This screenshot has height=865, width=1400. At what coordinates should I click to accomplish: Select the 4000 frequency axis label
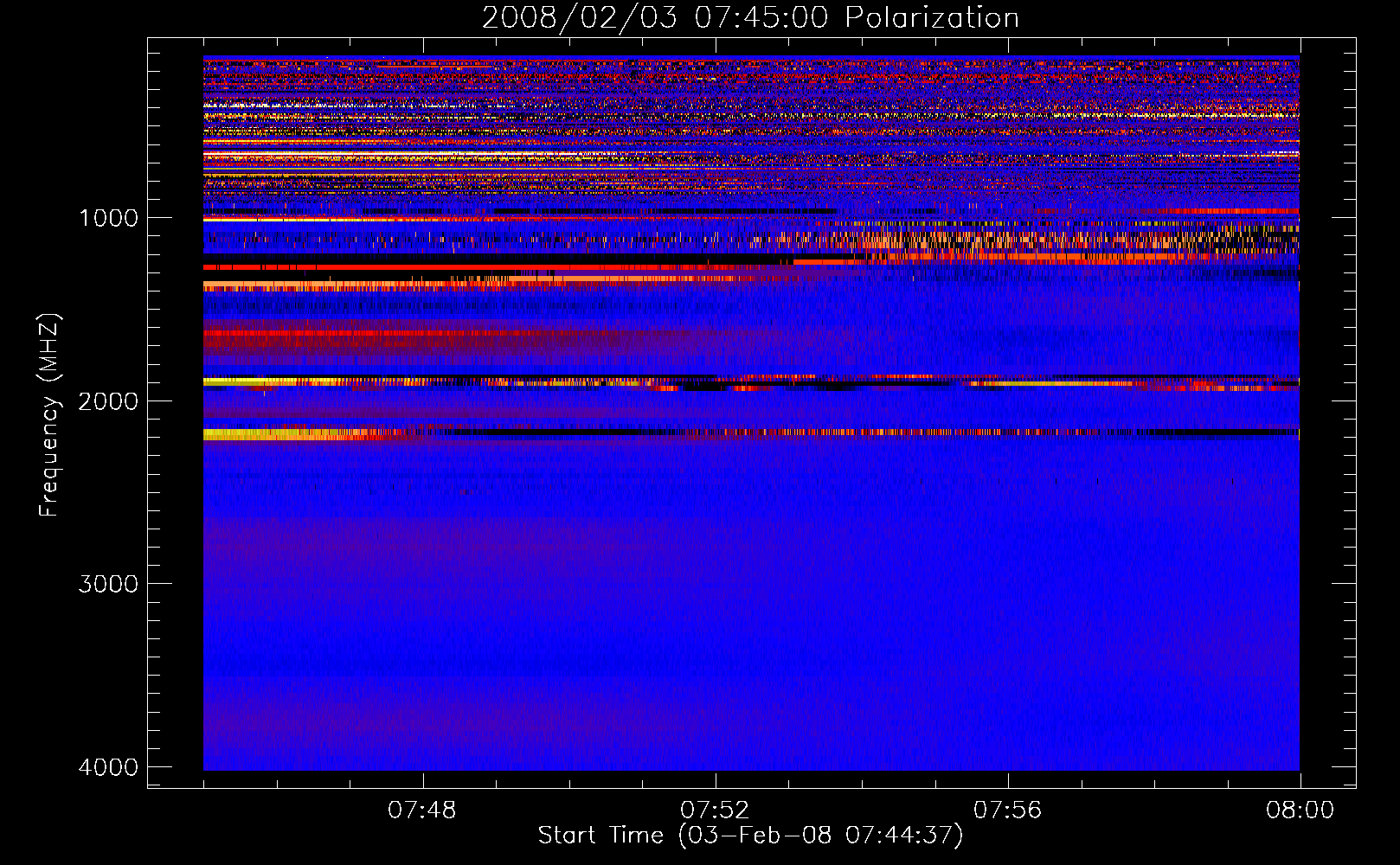108,767
